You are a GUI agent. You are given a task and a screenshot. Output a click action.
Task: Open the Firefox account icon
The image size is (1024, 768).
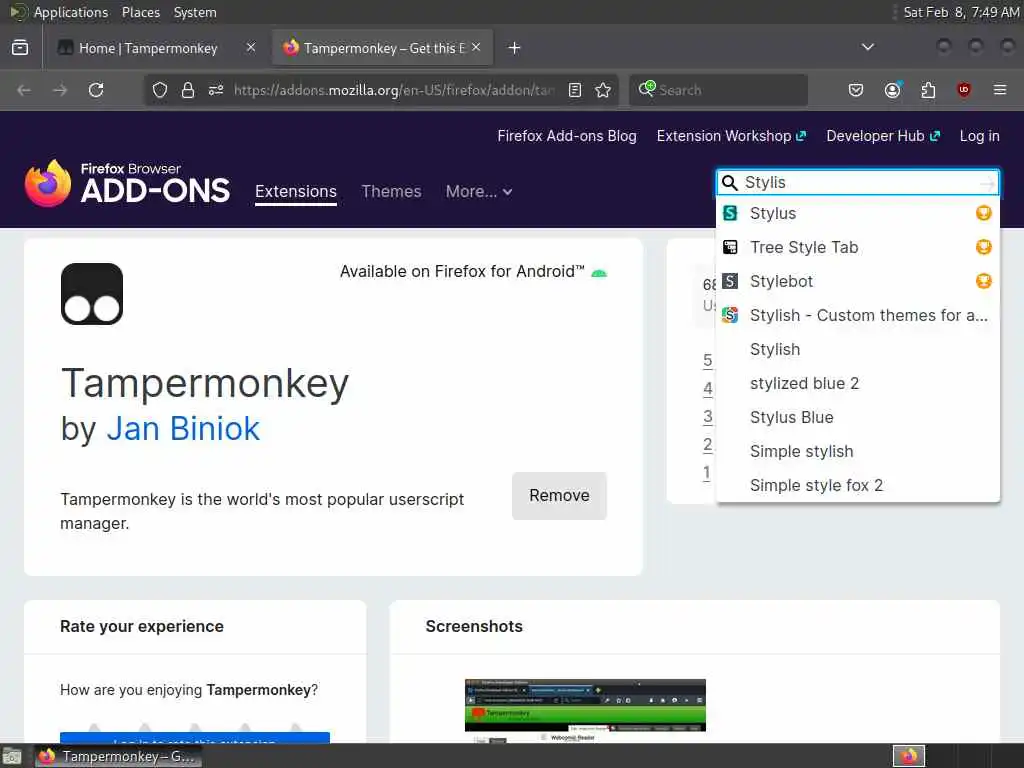[893, 89]
